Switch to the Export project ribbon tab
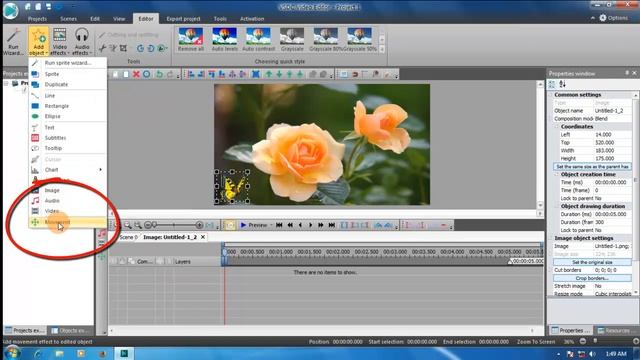Screen dimensions: 640x360 [183, 19]
